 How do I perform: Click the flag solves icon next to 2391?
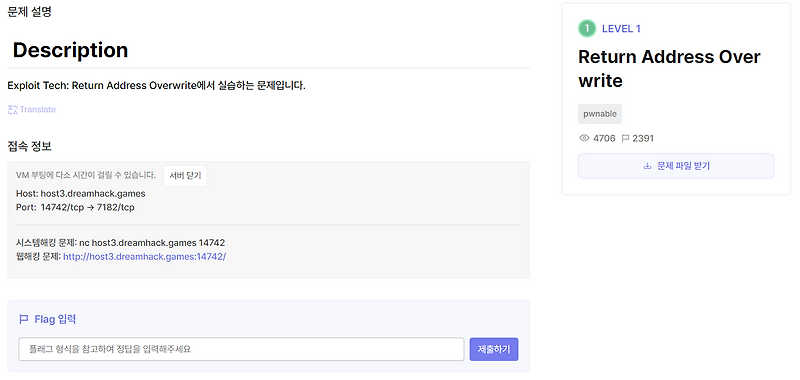[626, 138]
